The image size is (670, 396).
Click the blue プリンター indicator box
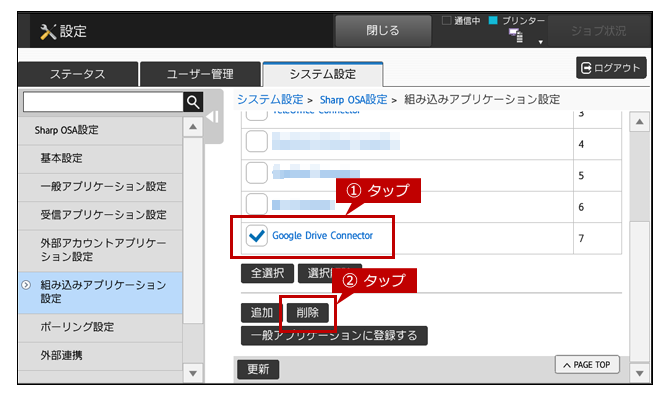click(x=493, y=20)
